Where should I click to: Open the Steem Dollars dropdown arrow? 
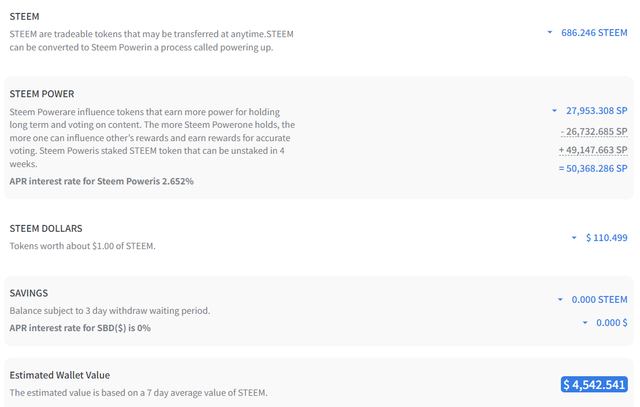pos(574,238)
